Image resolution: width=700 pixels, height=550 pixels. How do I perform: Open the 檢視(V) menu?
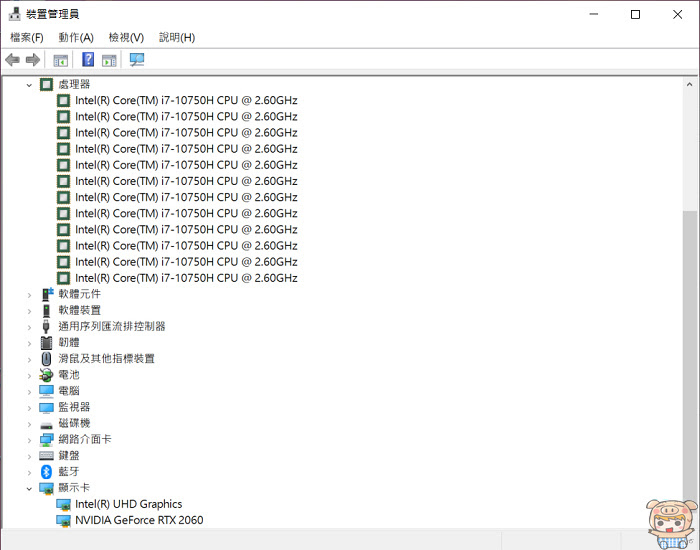click(x=126, y=38)
